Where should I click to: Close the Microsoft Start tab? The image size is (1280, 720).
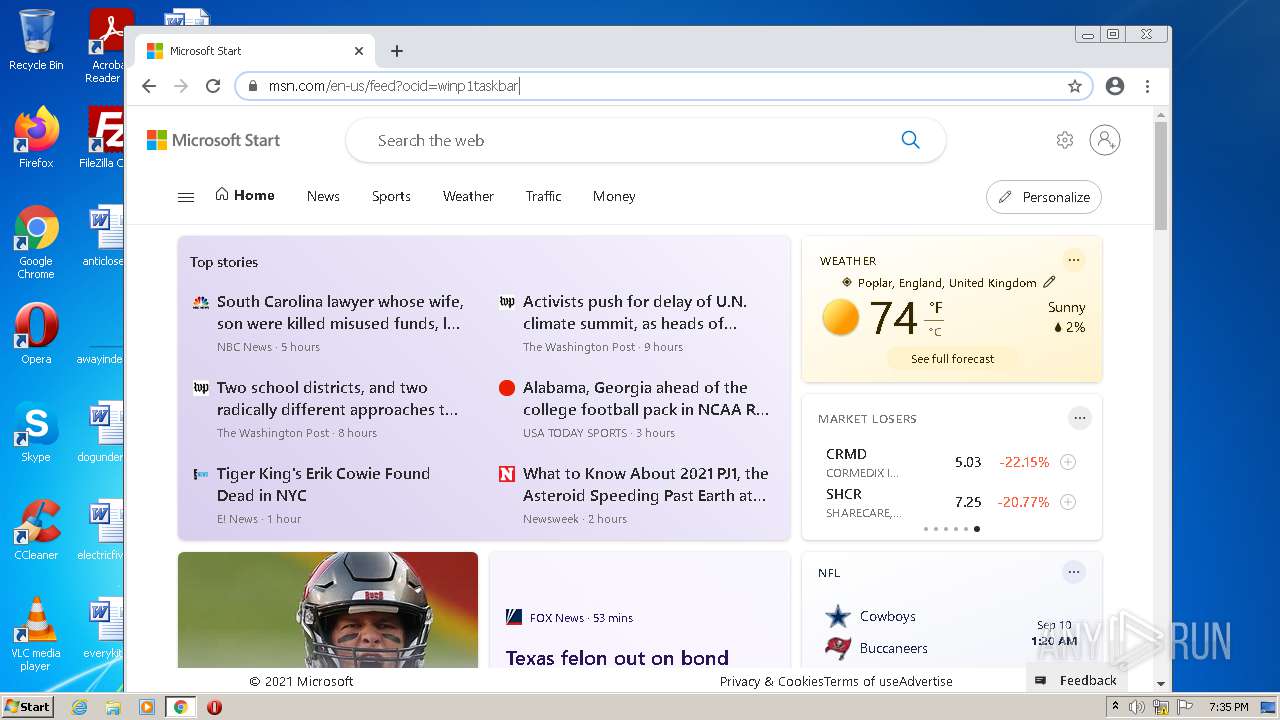359,51
